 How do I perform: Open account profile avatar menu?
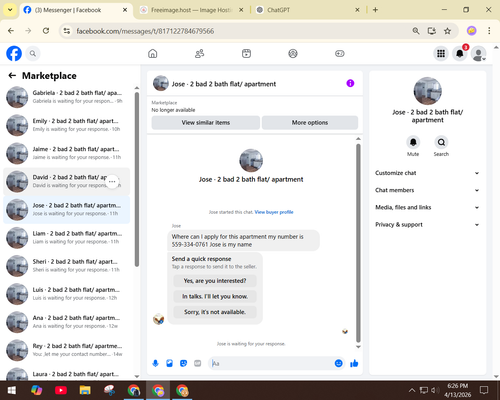tap(479, 54)
